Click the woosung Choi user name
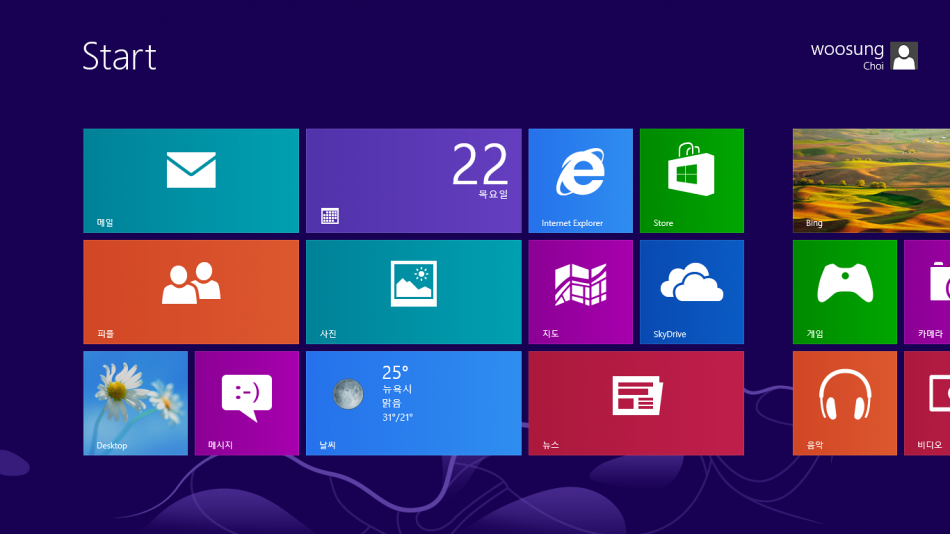The height and width of the screenshot is (534, 950). 847,56
